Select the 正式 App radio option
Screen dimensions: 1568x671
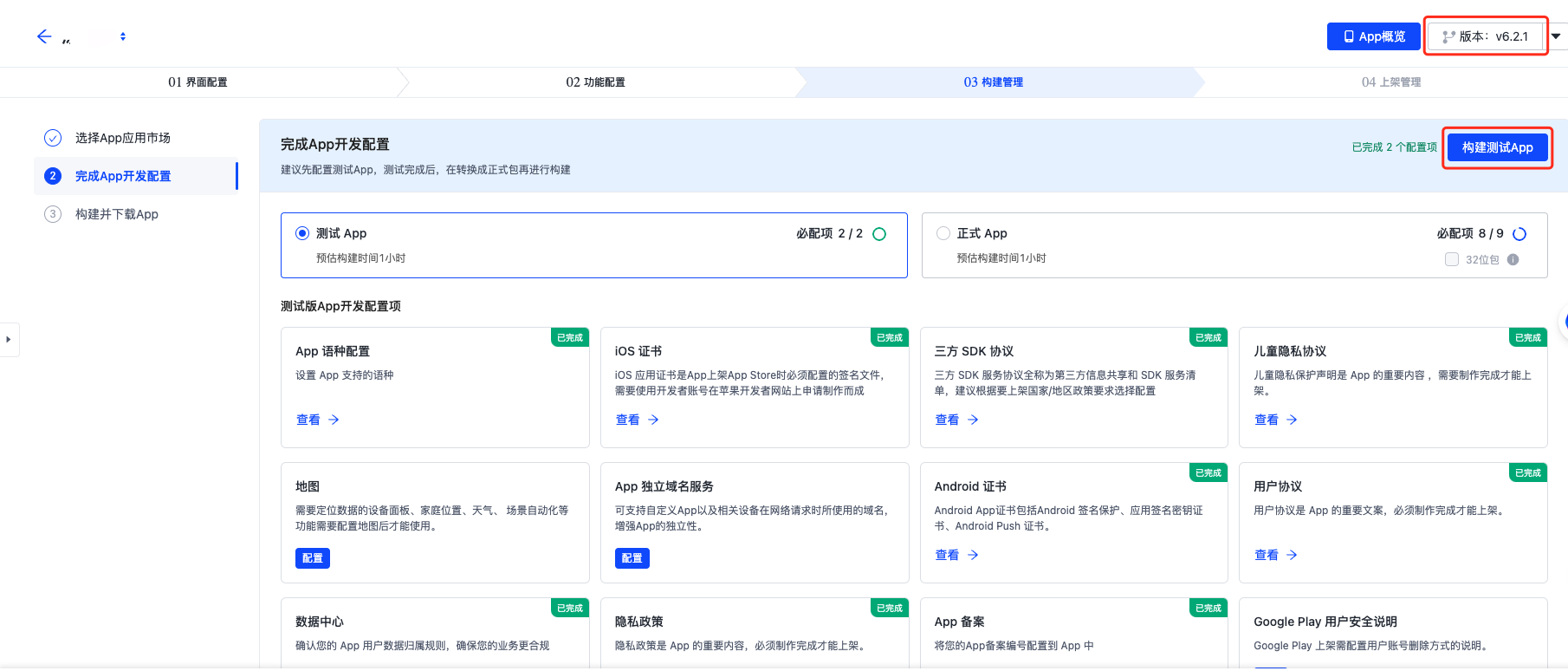click(943, 233)
